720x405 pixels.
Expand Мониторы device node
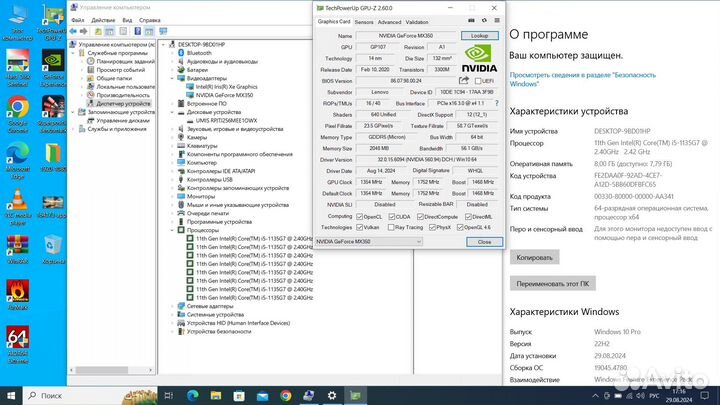click(173, 197)
